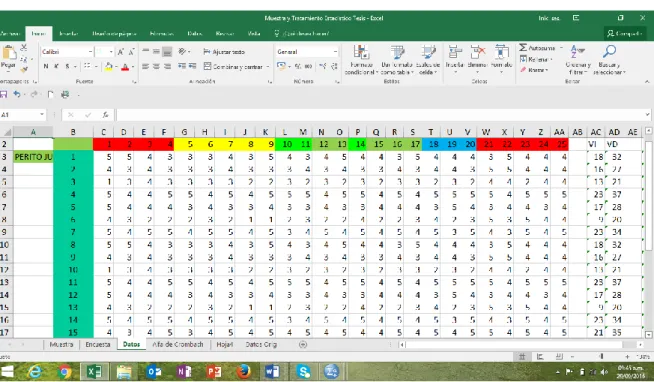Open Chrome from the taskbar
The image size is (654, 382).
pyautogui.click(x=65, y=372)
